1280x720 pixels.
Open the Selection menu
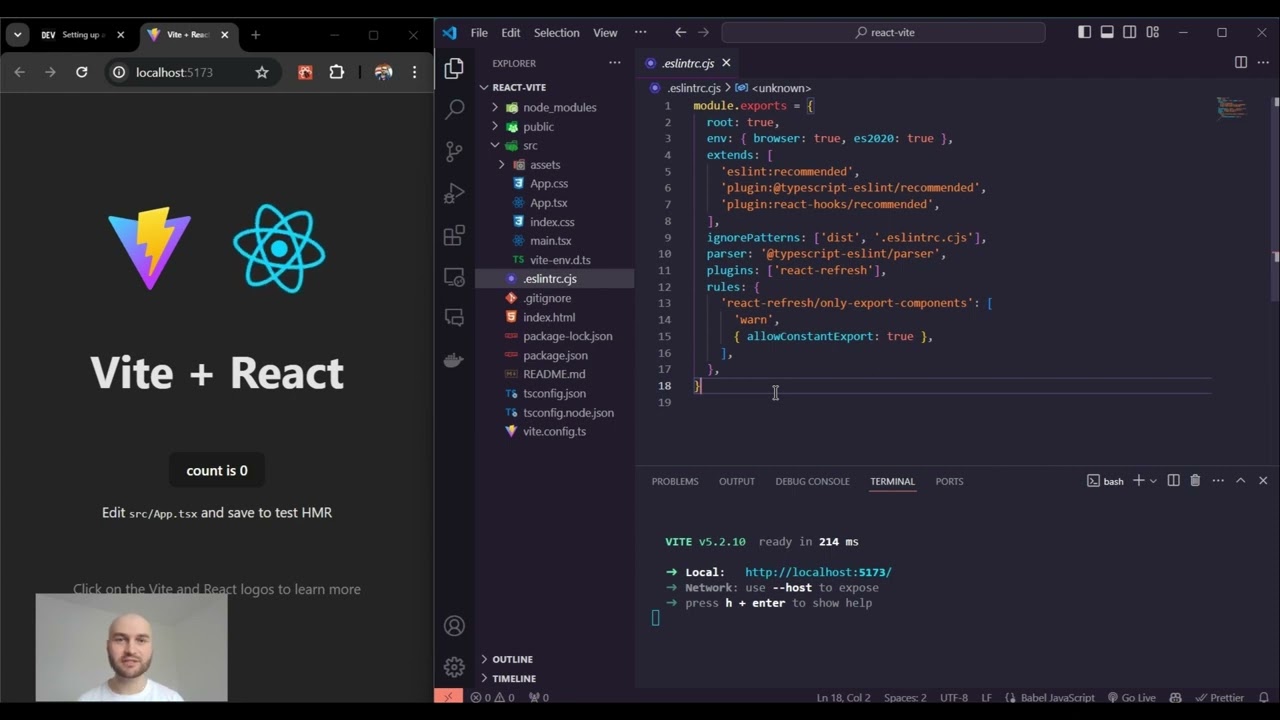556,32
